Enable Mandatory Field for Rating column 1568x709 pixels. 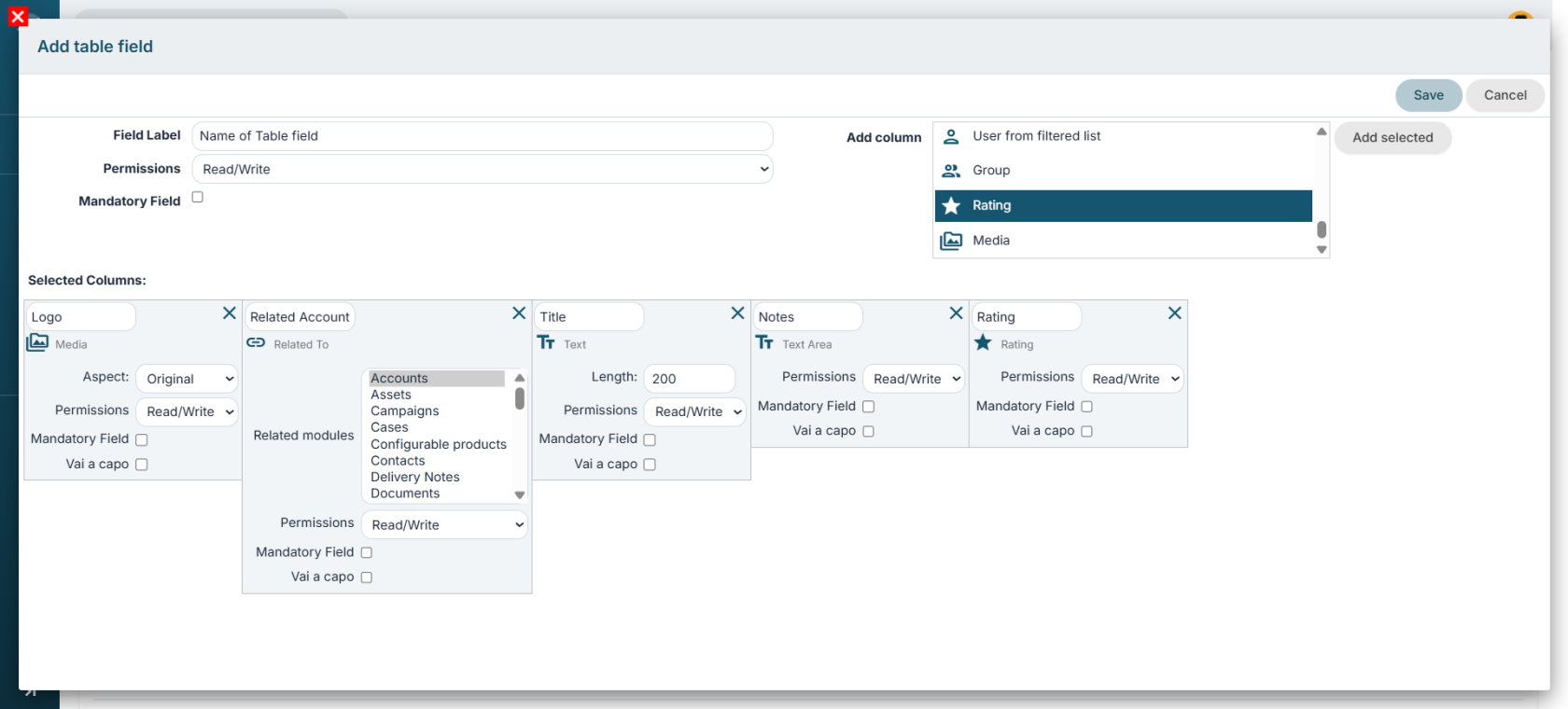click(1086, 407)
